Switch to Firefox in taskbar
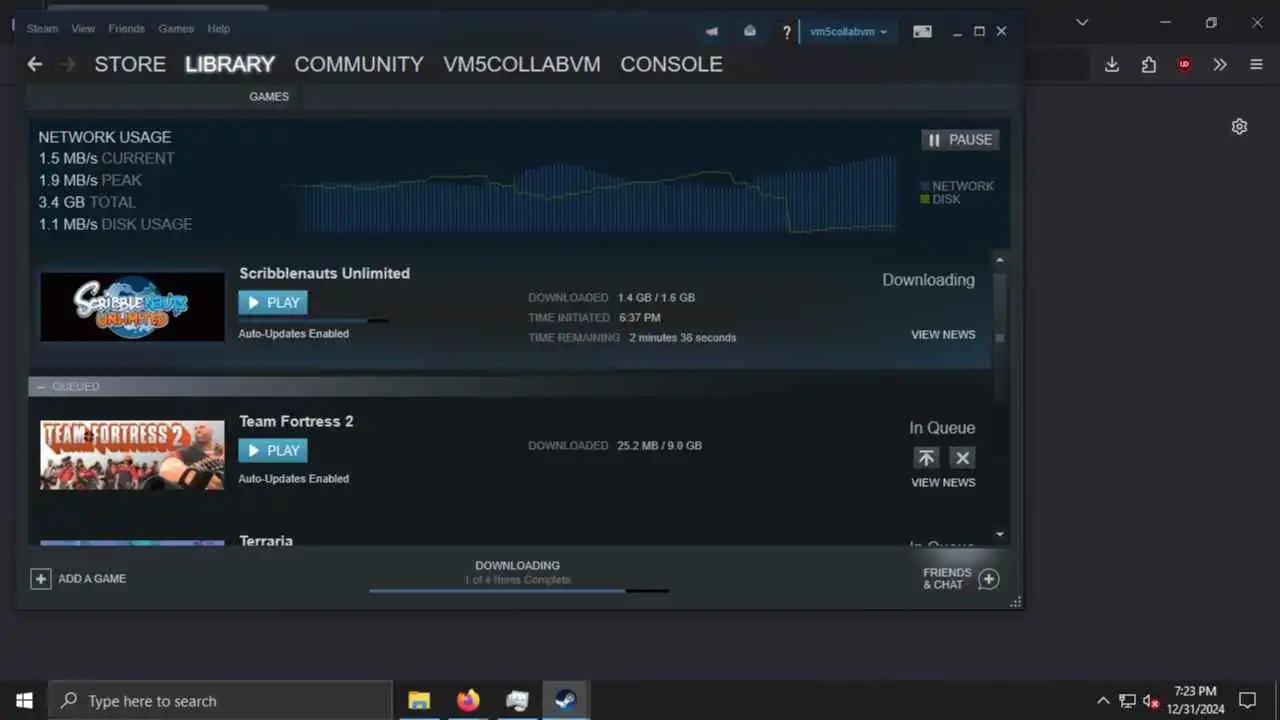The width and height of the screenshot is (1280, 720). click(x=468, y=700)
